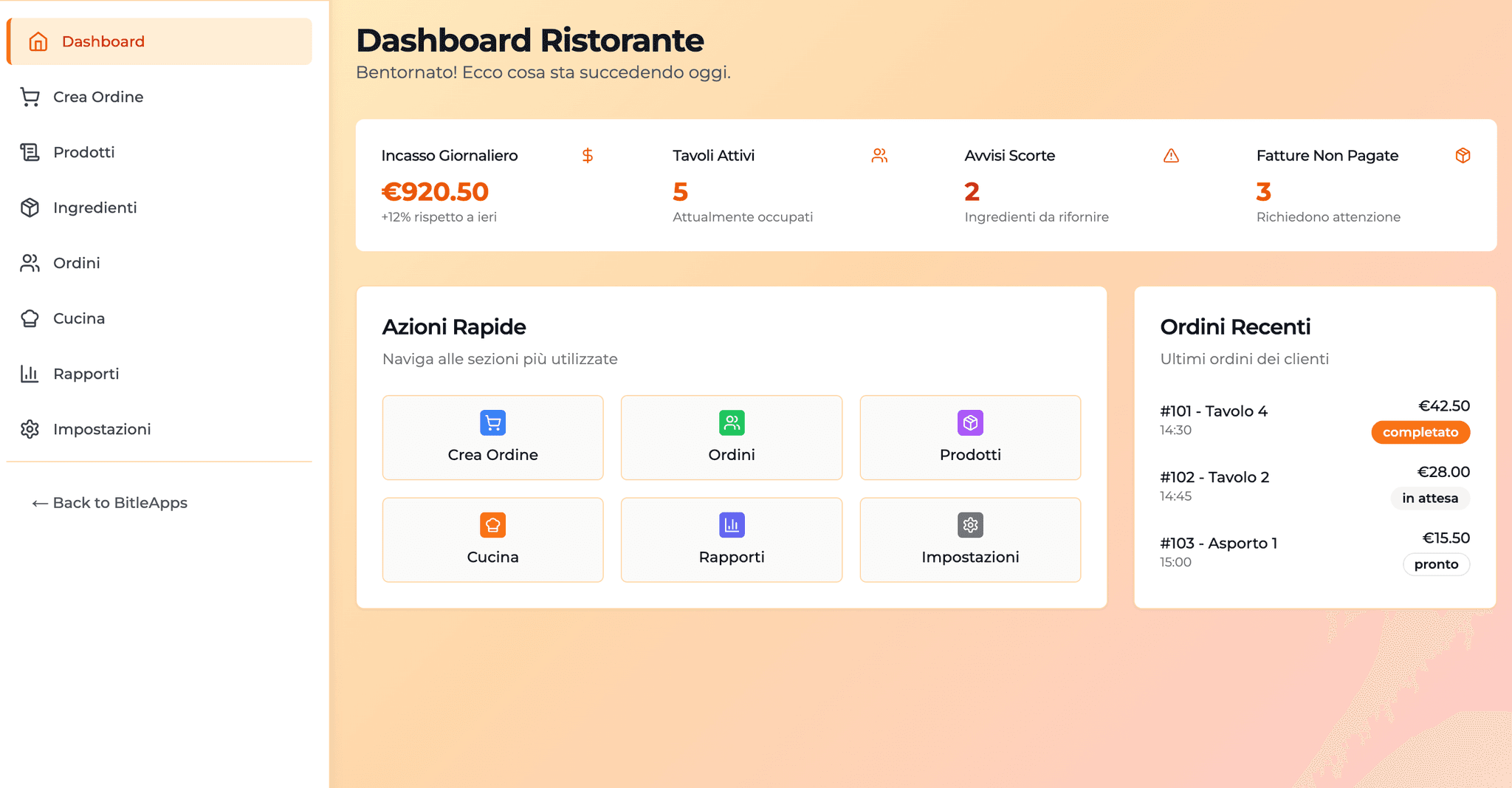The height and width of the screenshot is (788, 1512).
Task: Click the blue cart icon in Azioni Rapide
Action: tap(492, 423)
